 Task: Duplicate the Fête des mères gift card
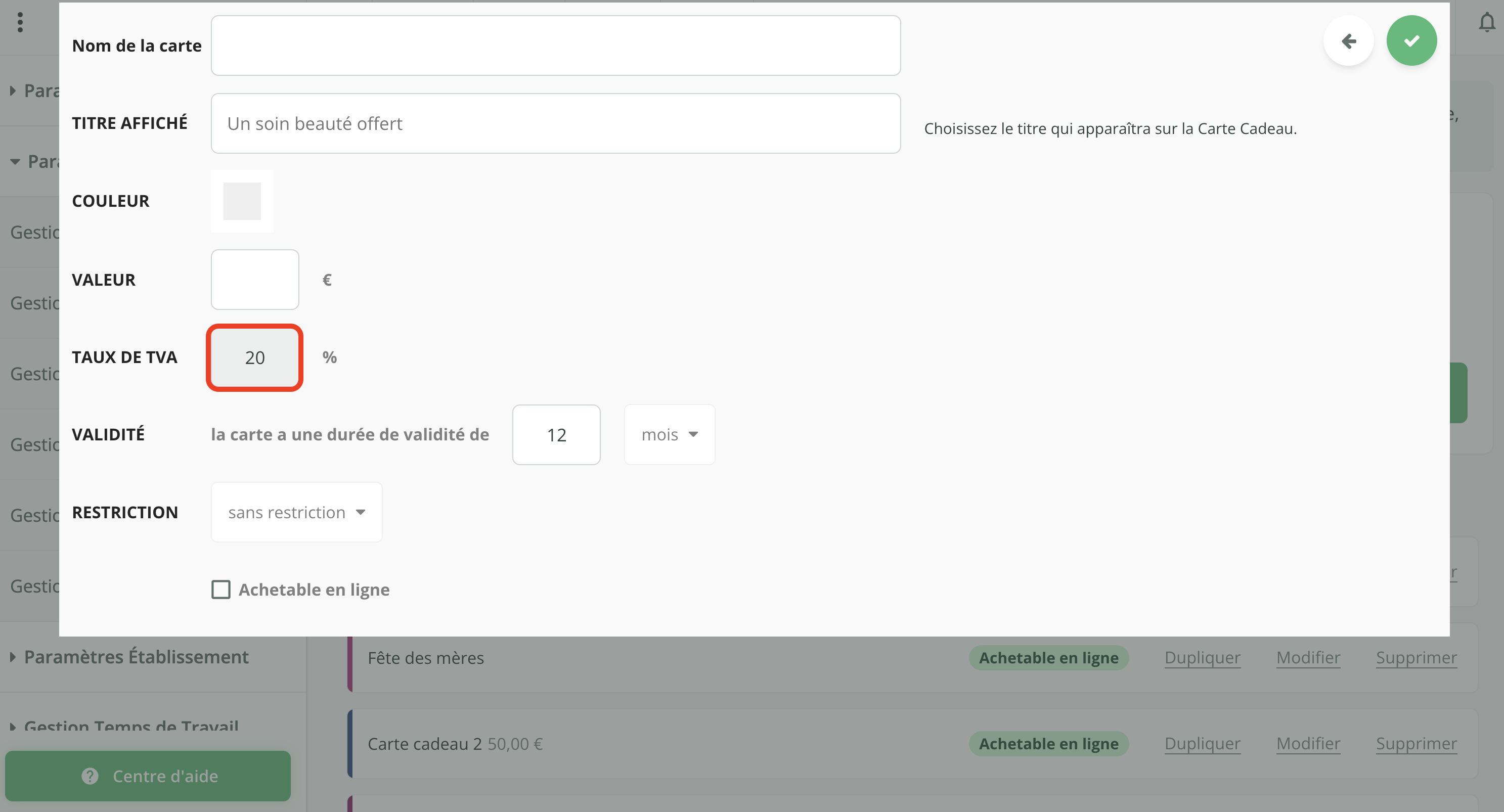1202,657
